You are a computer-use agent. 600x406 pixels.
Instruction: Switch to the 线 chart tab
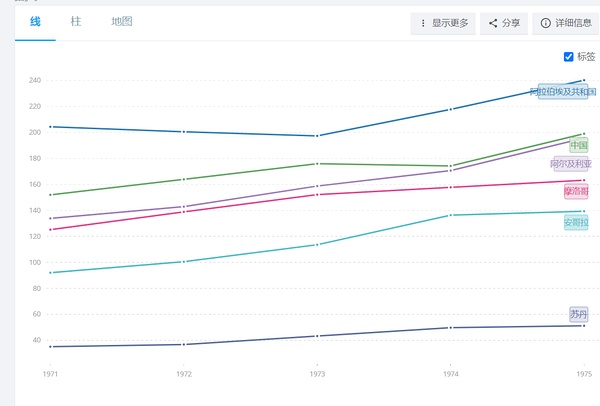[x=36, y=22]
